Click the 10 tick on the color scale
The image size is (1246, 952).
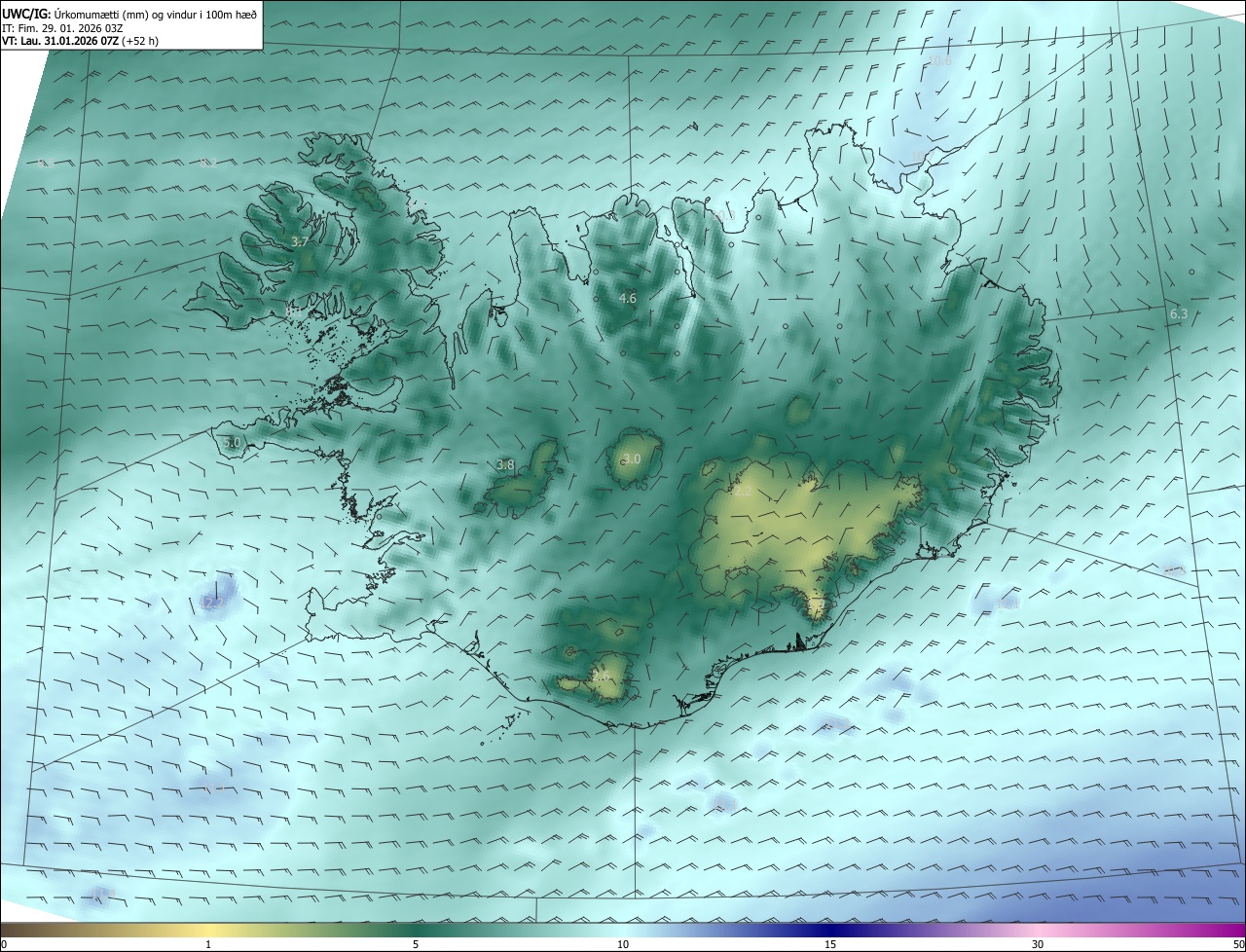click(x=623, y=944)
